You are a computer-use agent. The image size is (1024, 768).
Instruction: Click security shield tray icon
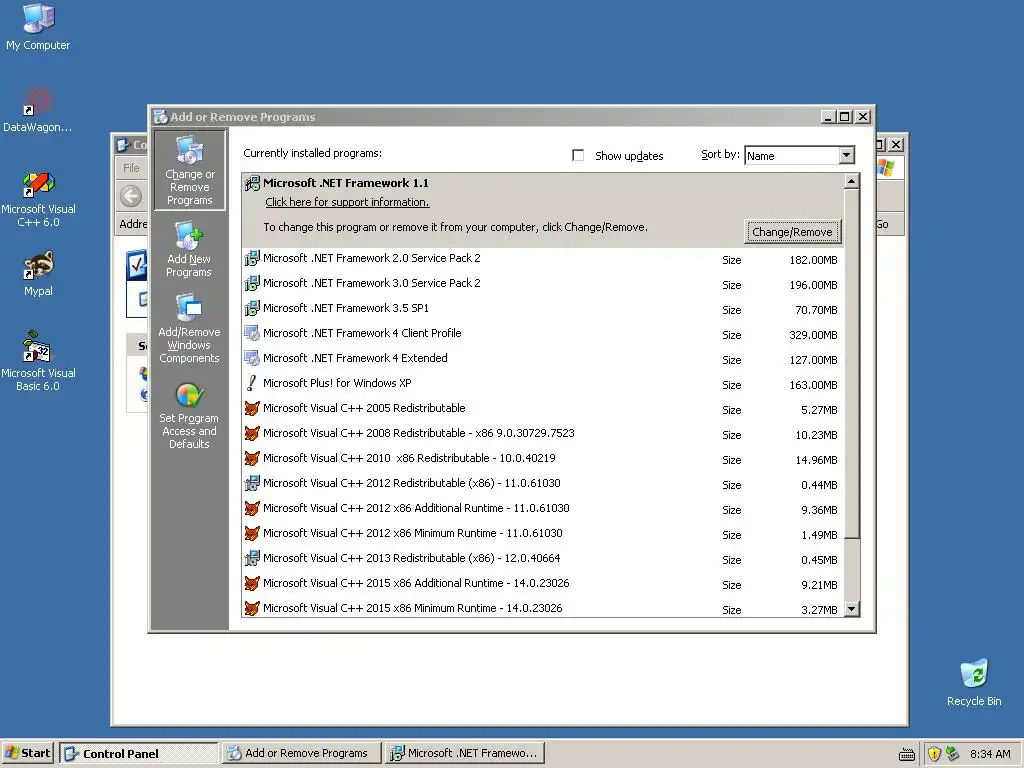point(935,754)
